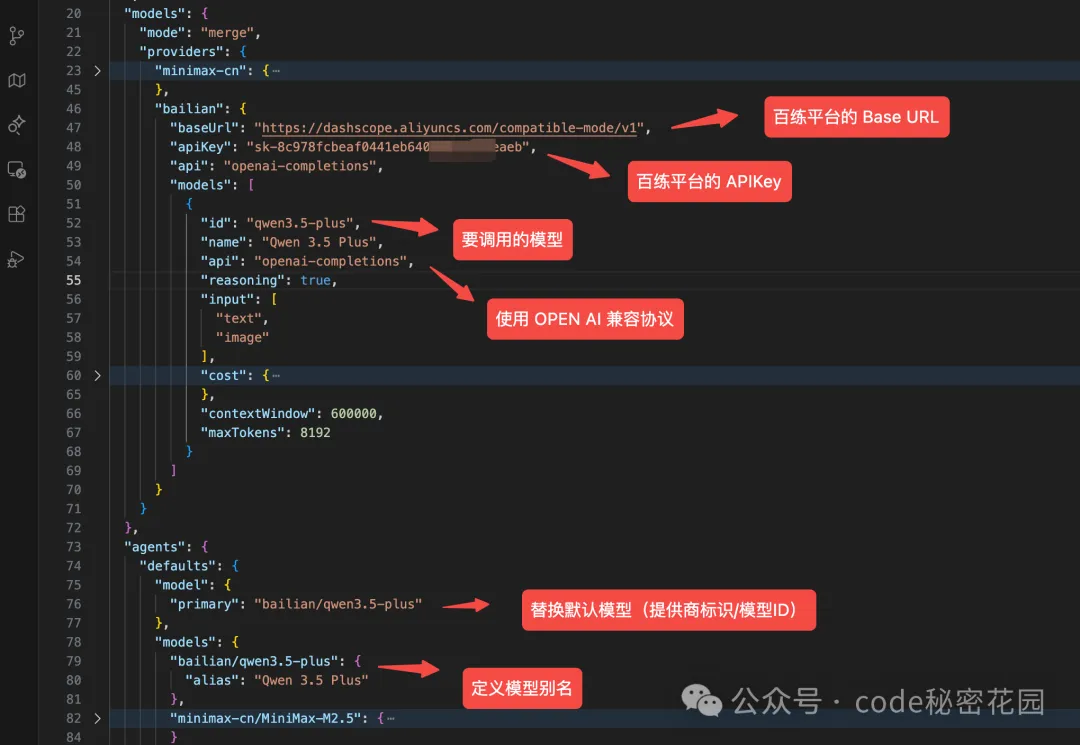Click line number 55 in gutter

pos(73,280)
